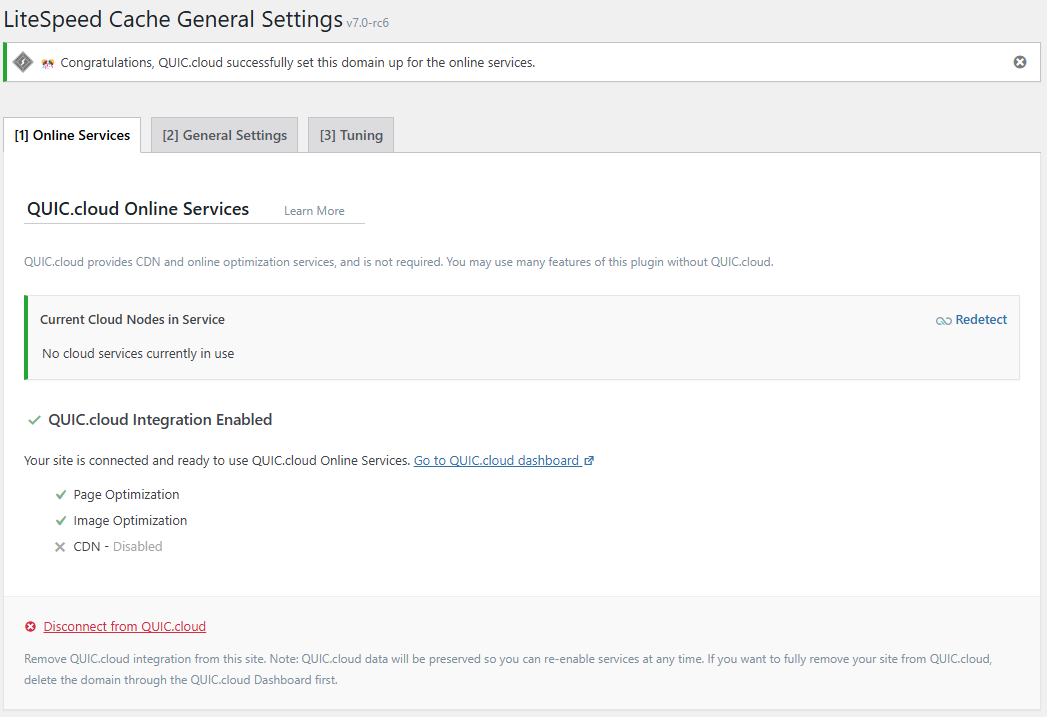Click external-link icon after dashboard link

pyautogui.click(x=589, y=461)
